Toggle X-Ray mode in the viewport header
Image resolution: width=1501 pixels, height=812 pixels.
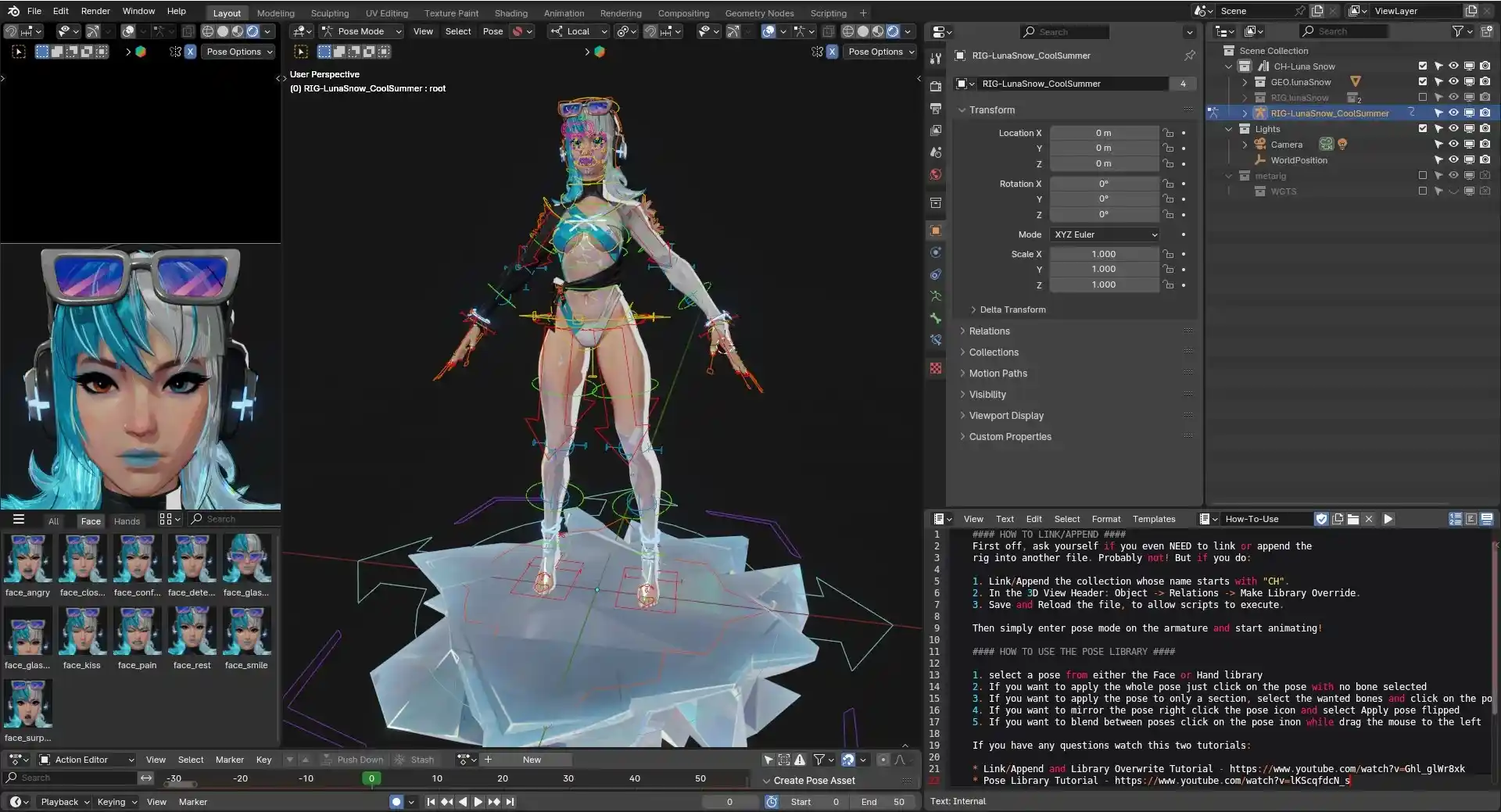[x=829, y=31]
